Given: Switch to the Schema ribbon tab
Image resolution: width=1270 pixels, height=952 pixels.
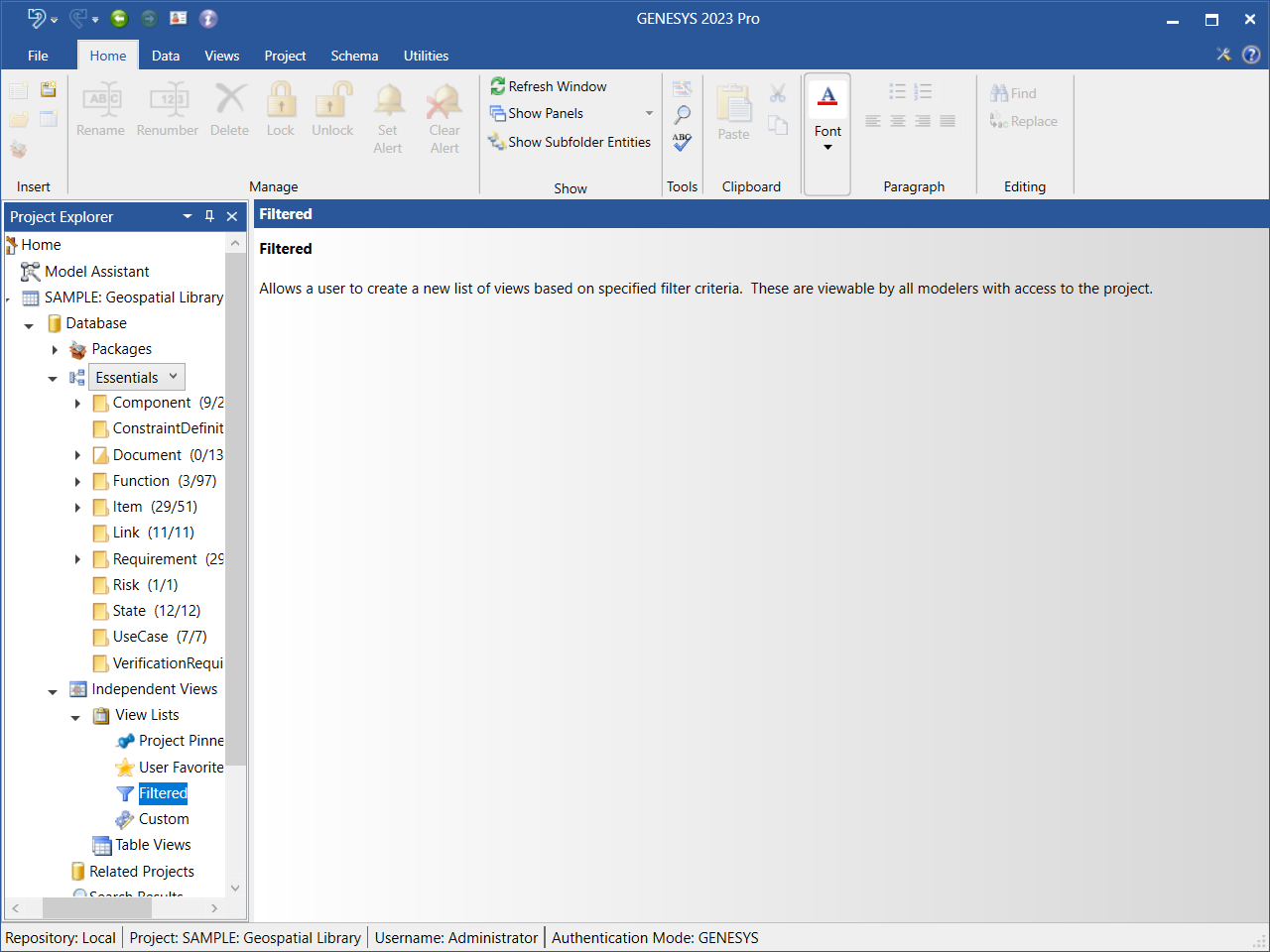Looking at the screenshot, I should click(x=354, y=56).
